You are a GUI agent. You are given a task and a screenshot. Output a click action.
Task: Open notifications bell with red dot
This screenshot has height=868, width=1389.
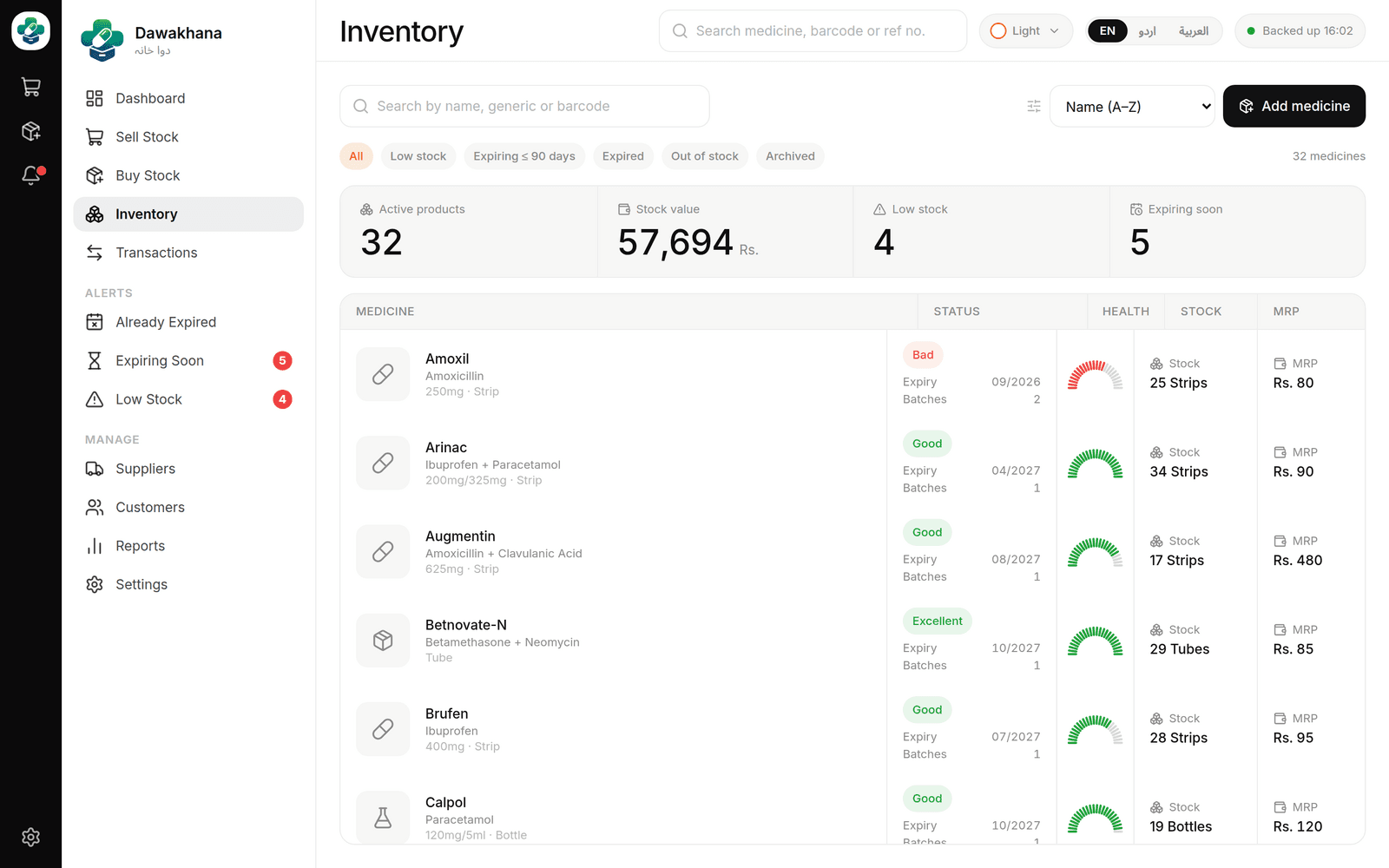[31, 175]
